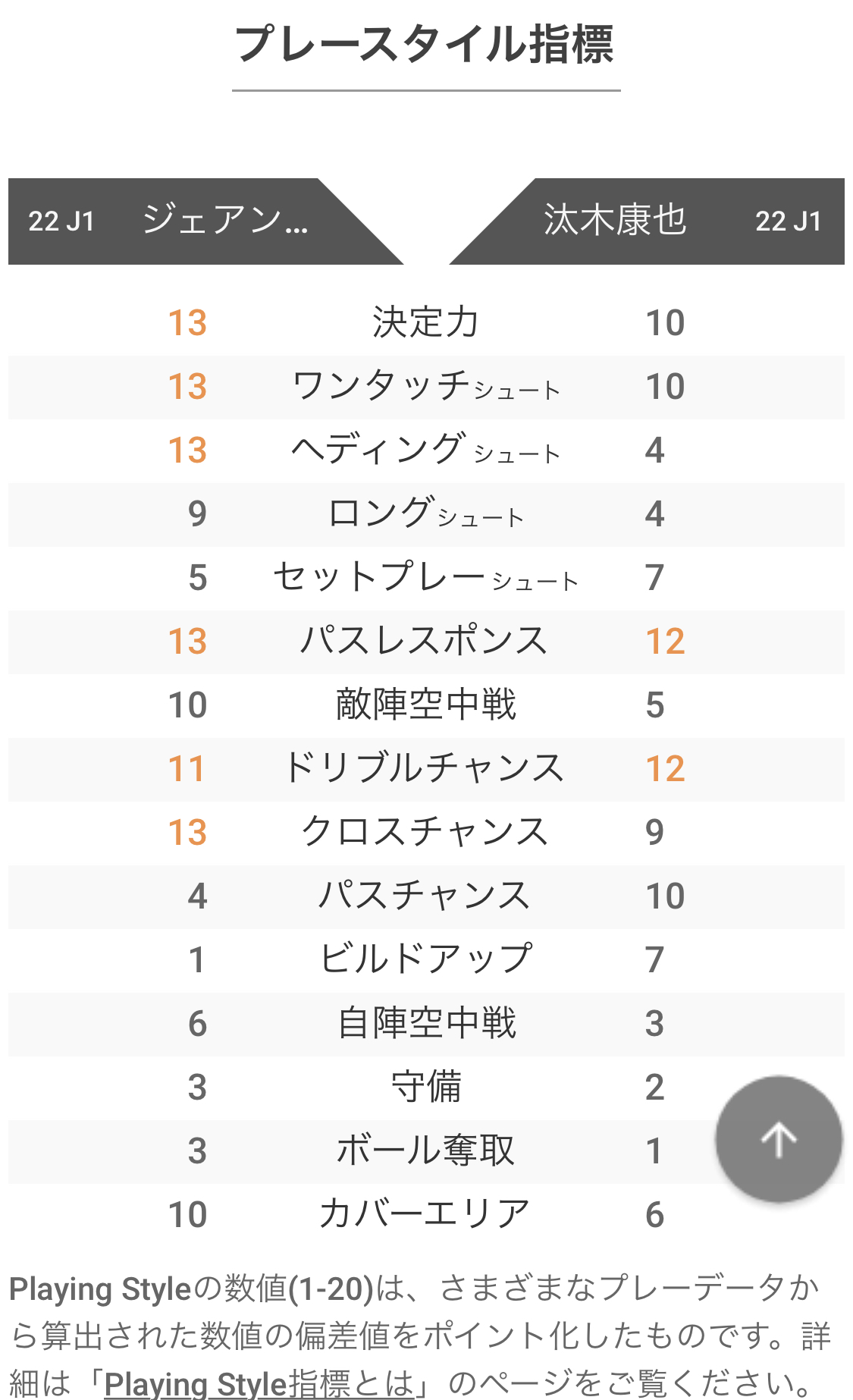The height and width of the screenshot is (1400, 853).
Task: Click the プレースタイル指標 heading
Action: (x=425, y=45)
